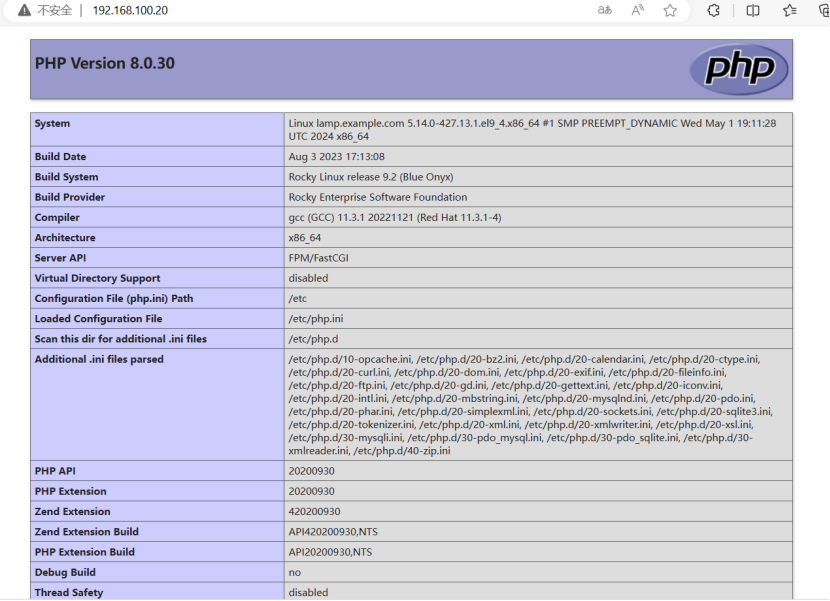Click Additional .ini files parsed label

99,359
